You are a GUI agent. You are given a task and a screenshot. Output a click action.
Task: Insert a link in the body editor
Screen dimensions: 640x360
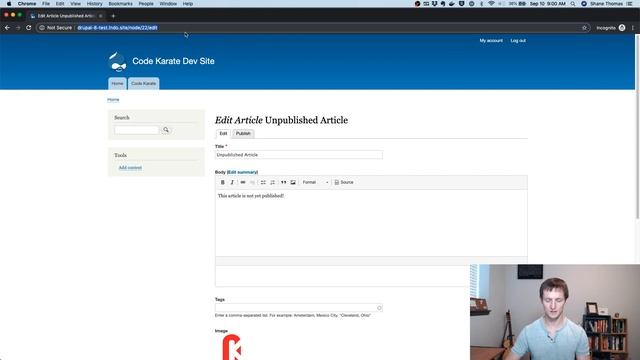243,182
